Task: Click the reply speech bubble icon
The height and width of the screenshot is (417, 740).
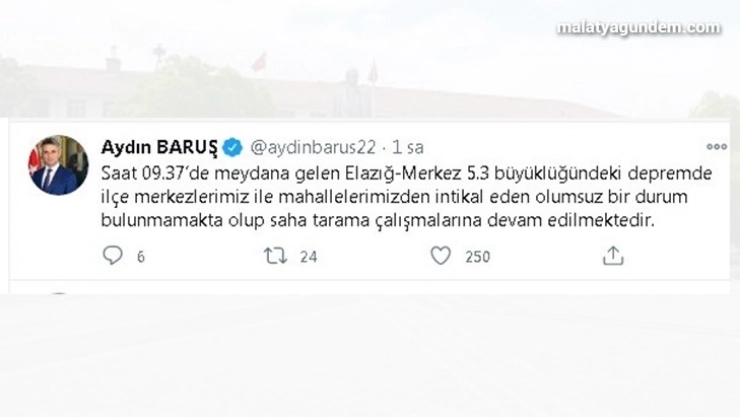Action: coord(112,256)
